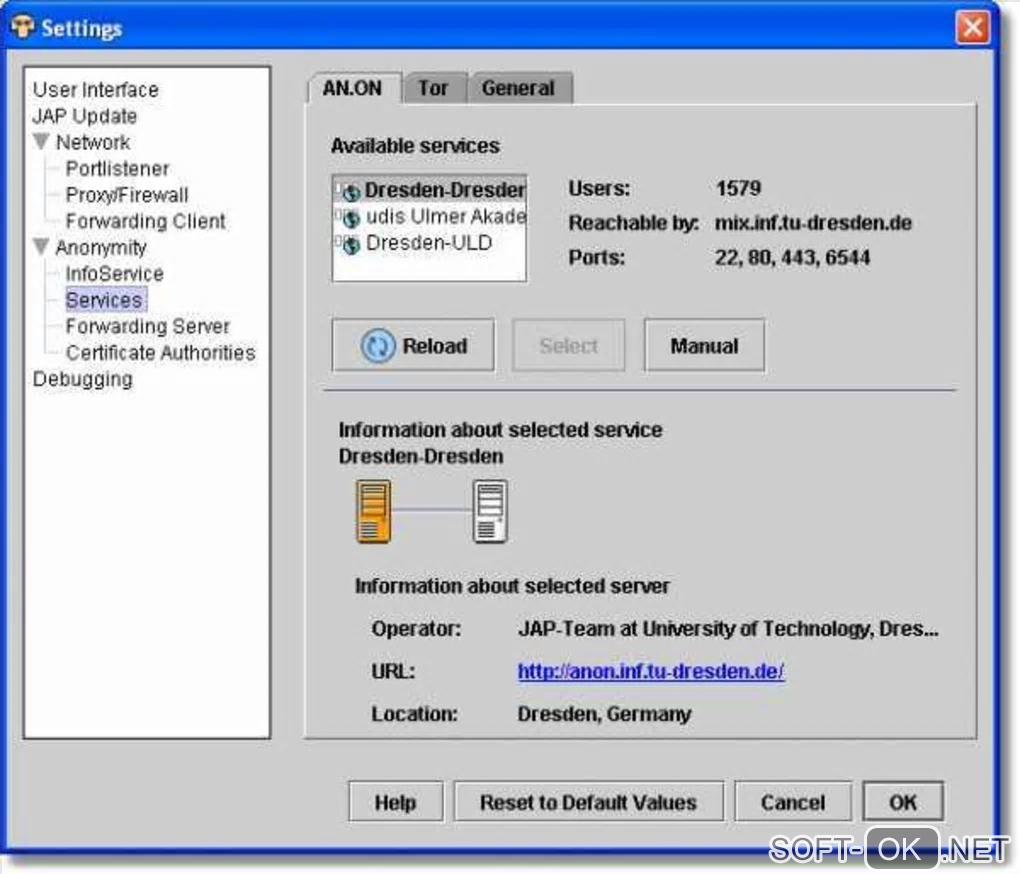
Task: Reload the available services list
Action: tap(413, 345)
